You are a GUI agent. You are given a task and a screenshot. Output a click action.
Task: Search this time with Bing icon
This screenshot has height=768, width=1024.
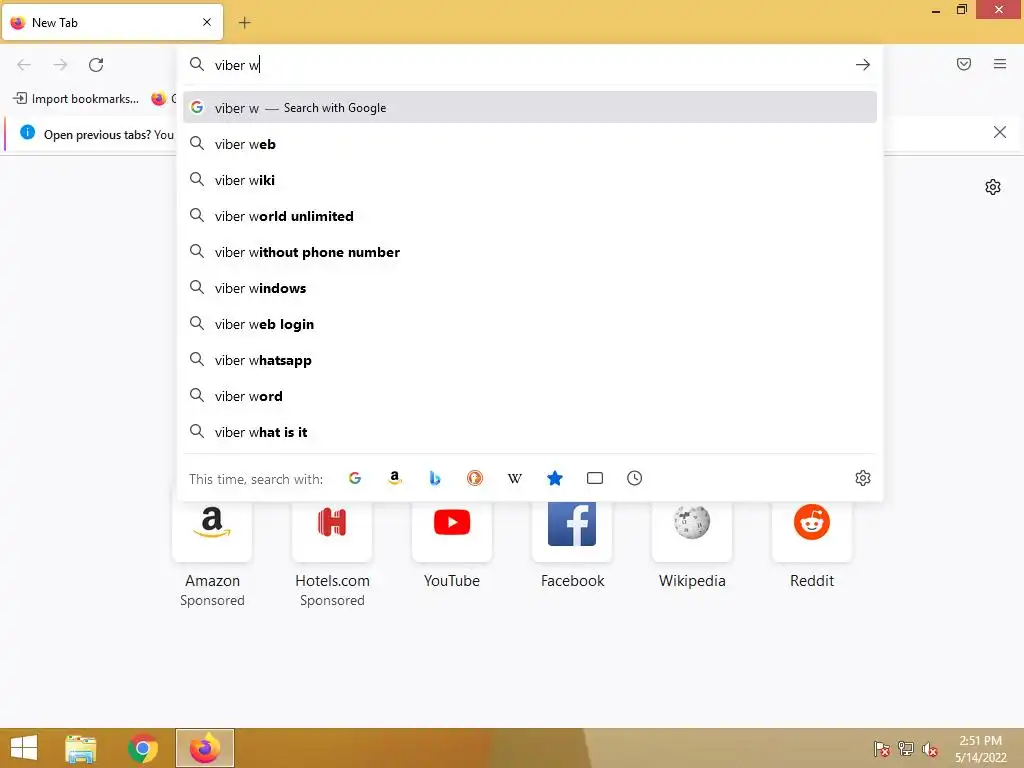(435, 478)
